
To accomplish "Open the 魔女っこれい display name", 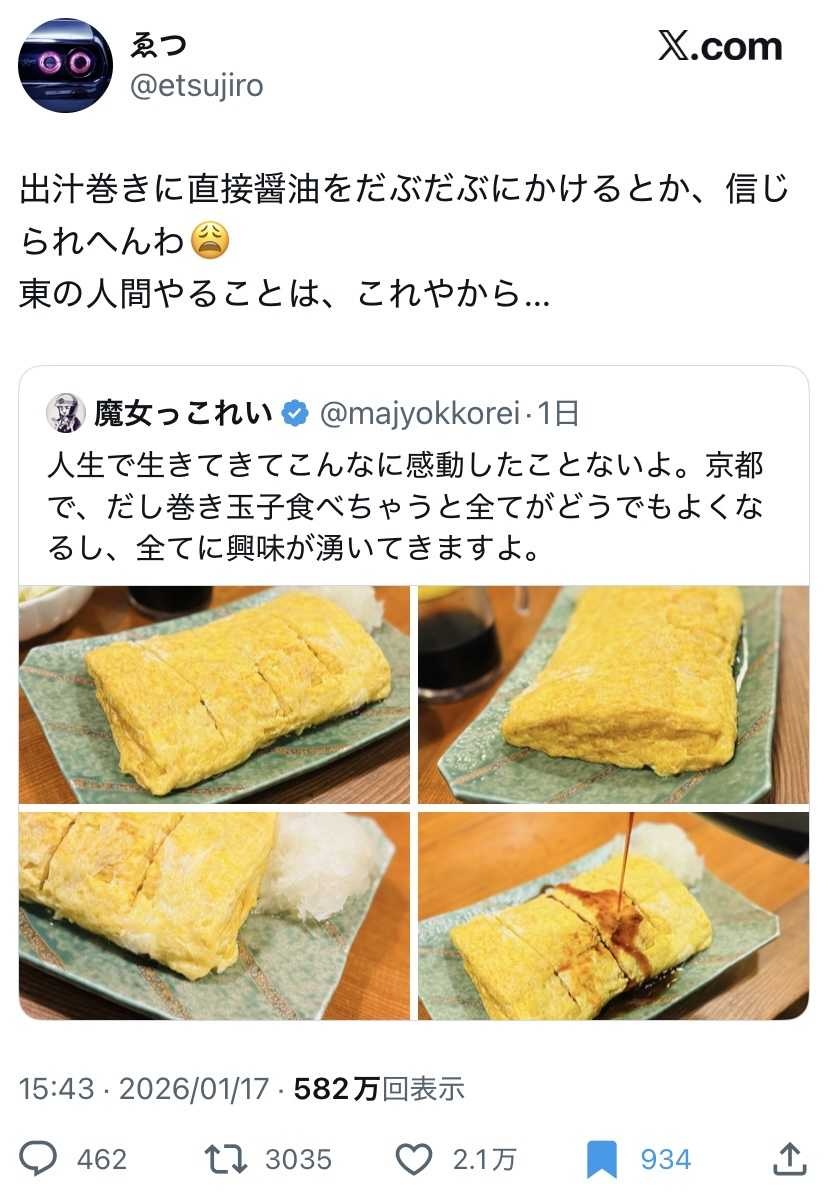I will [x=183, y=413].
